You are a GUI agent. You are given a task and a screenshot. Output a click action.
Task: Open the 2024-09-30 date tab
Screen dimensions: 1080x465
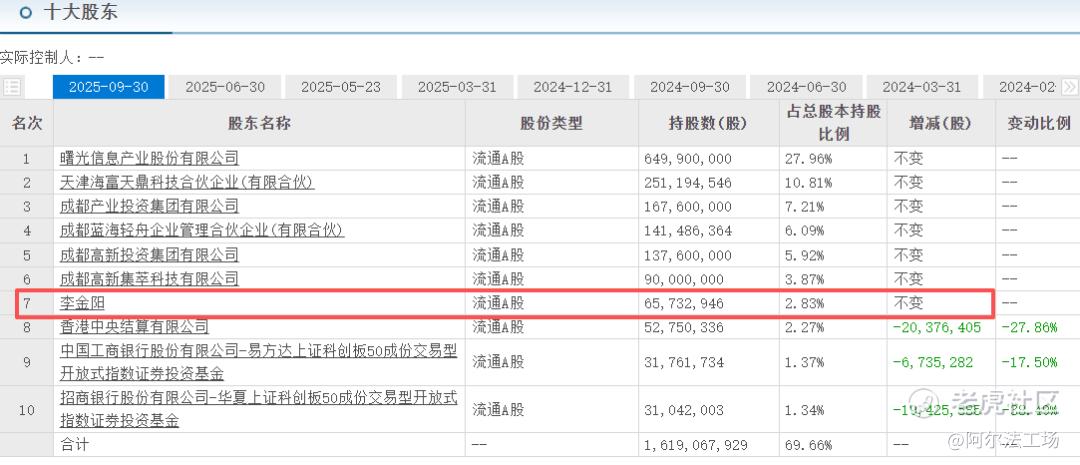click(689, 87)
